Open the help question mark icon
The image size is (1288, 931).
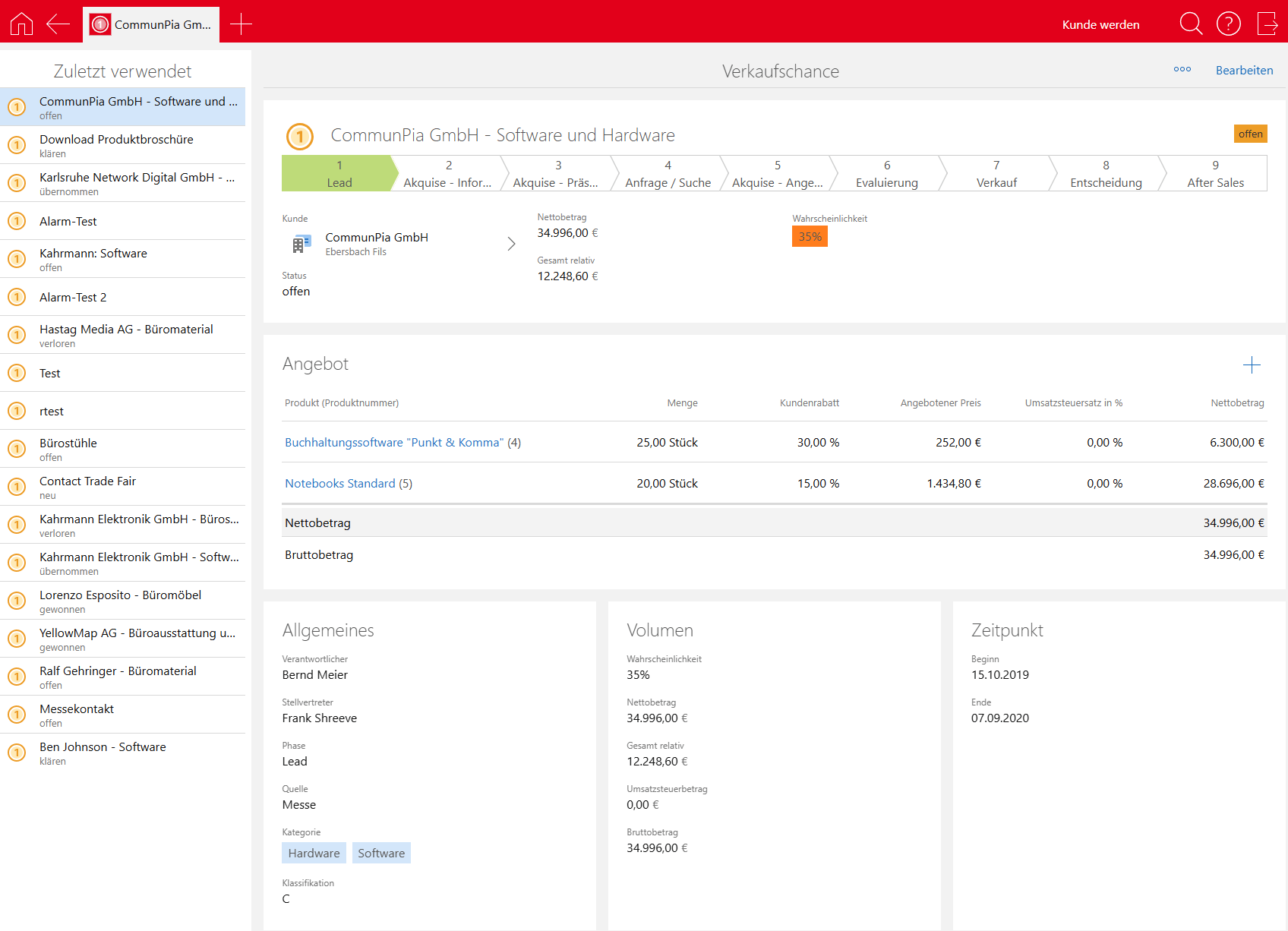point(1229,24)
